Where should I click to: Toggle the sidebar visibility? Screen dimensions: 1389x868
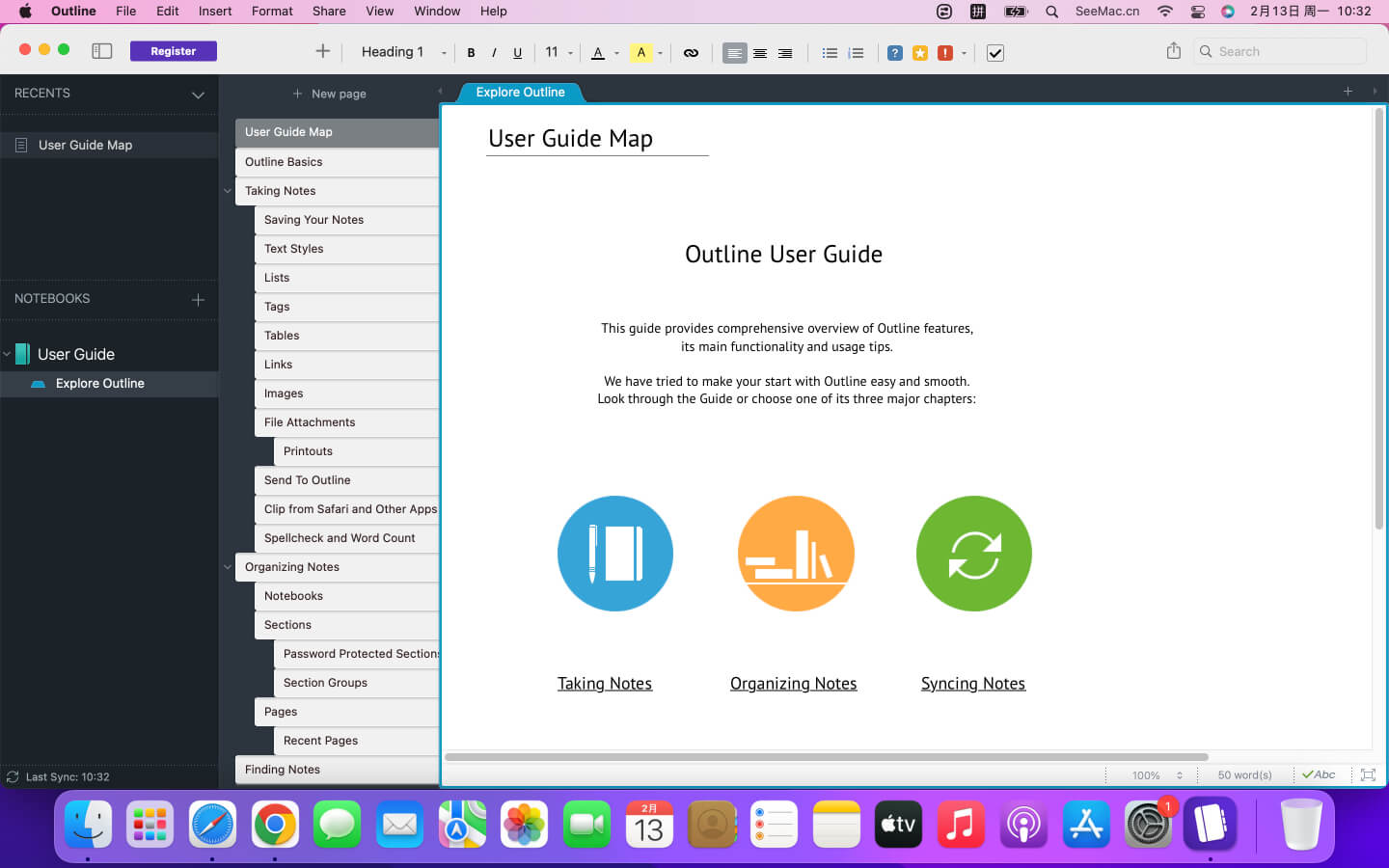pos(102,51)
